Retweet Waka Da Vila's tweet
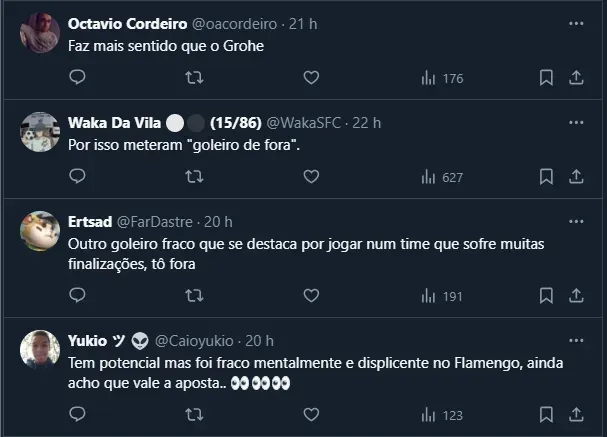Viewport: 607px width, 437px height. (x=195, y=176)
